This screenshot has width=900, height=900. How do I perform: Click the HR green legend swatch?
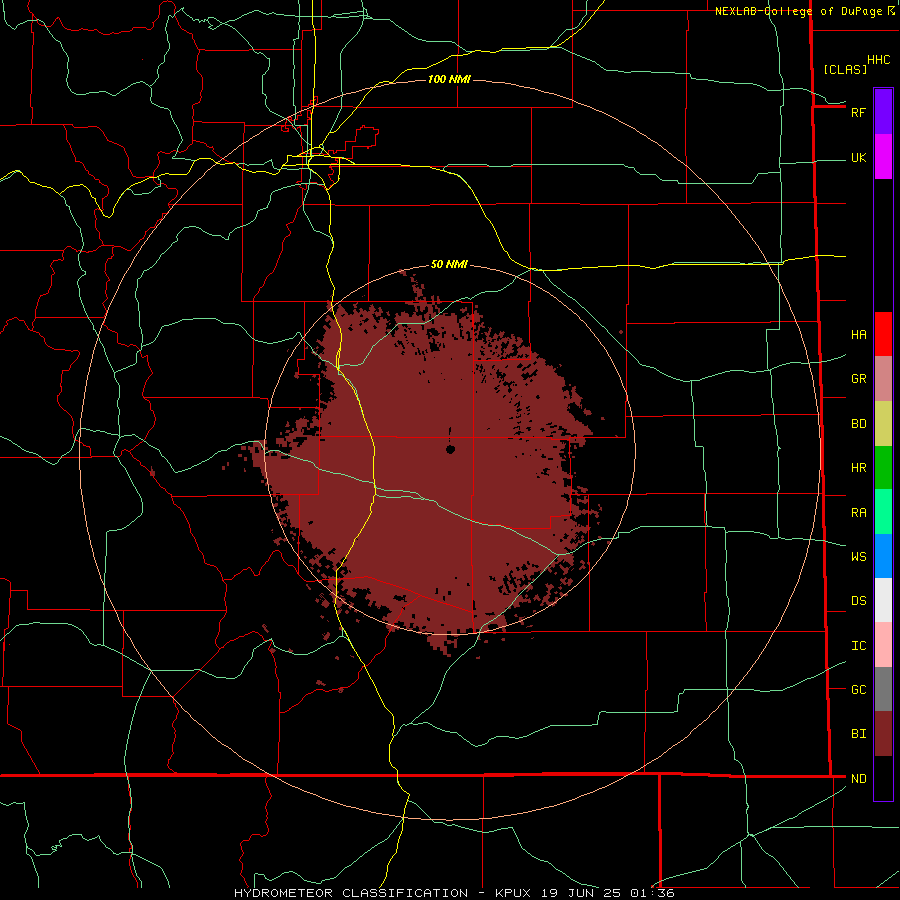883,468
